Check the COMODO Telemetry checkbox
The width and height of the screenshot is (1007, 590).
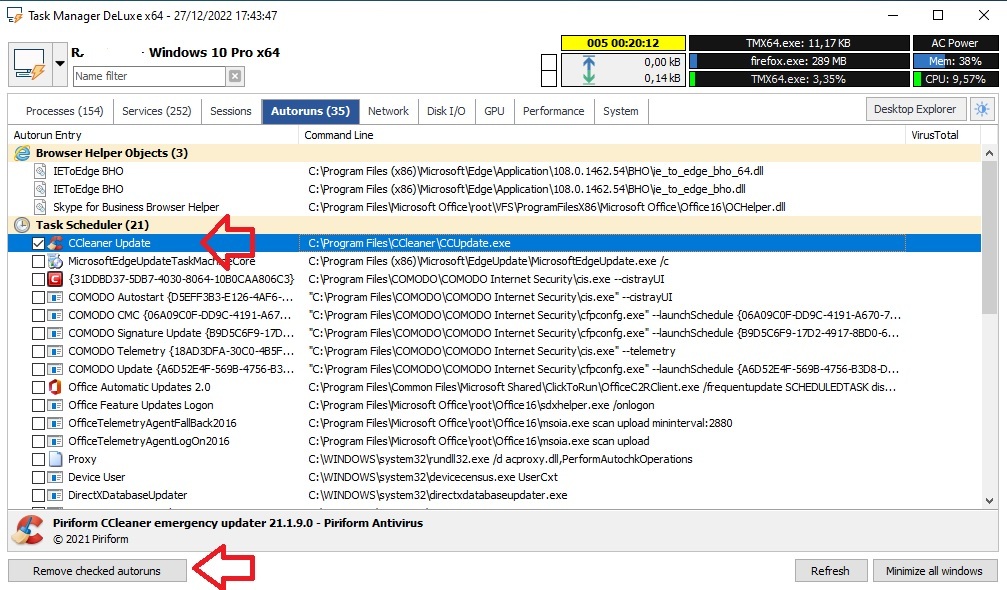tap(38, 351)
